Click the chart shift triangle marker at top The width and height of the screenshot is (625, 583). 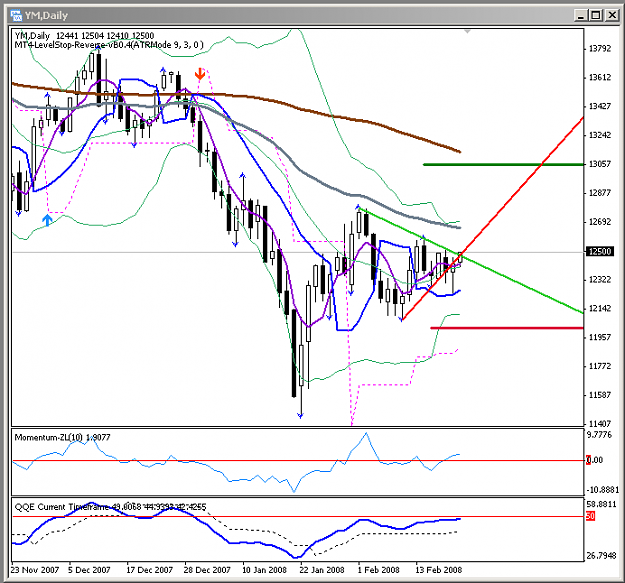pyautogui.click(x=467, y=31)
